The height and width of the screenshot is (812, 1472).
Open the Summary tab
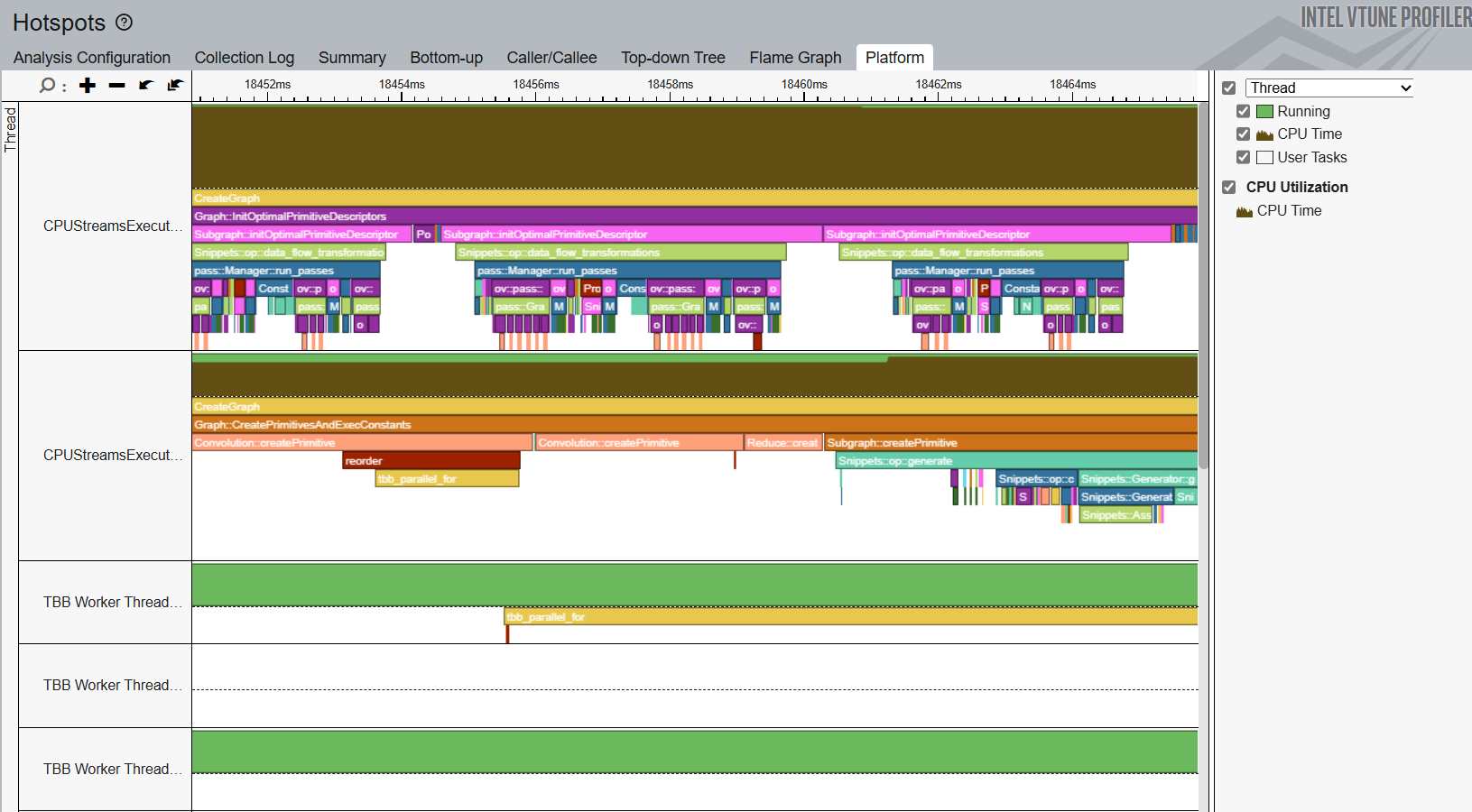coord(352,58)
